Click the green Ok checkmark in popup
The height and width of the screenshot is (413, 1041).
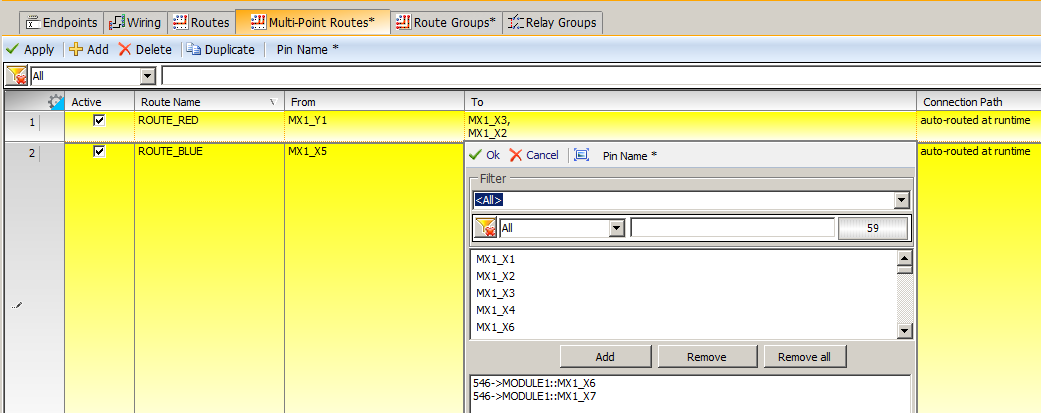tap(475, 155)
